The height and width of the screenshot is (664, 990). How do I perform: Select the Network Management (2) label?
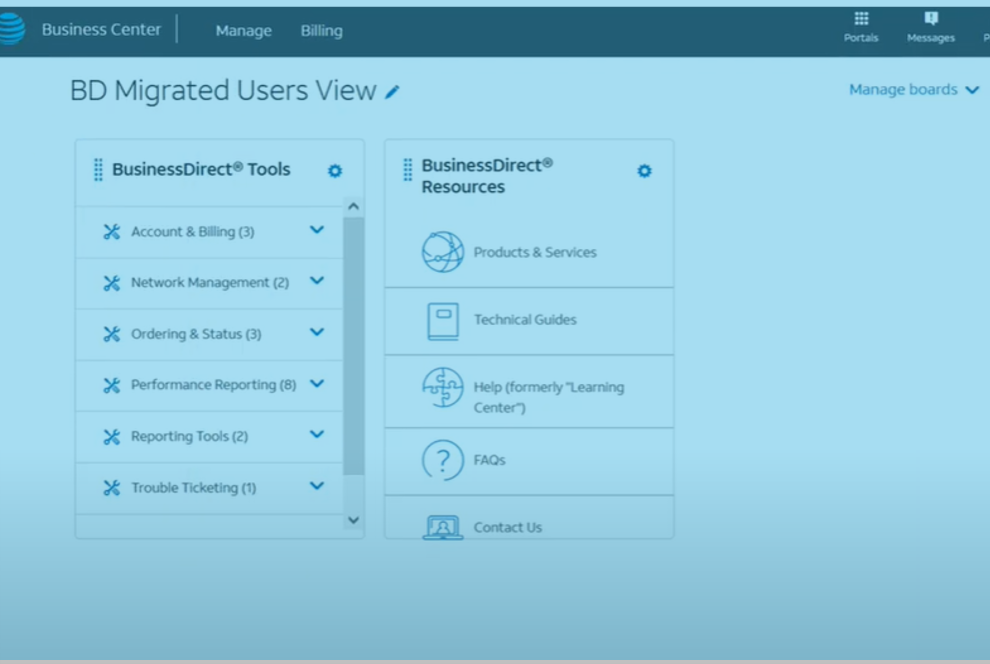coord(210,282)
